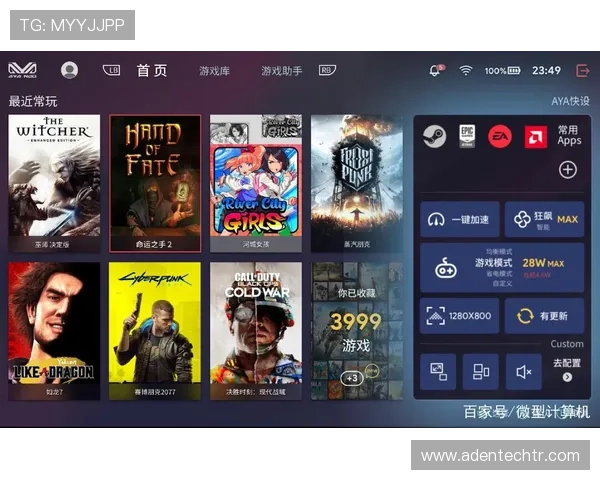Click the exit icon at top right
Viewport: 600px width, 480px height.
[582, 70]
